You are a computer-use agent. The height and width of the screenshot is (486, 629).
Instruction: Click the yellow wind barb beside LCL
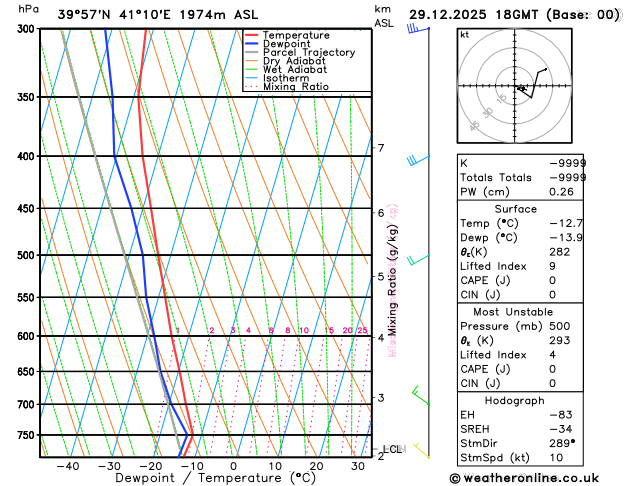(421, 452)
